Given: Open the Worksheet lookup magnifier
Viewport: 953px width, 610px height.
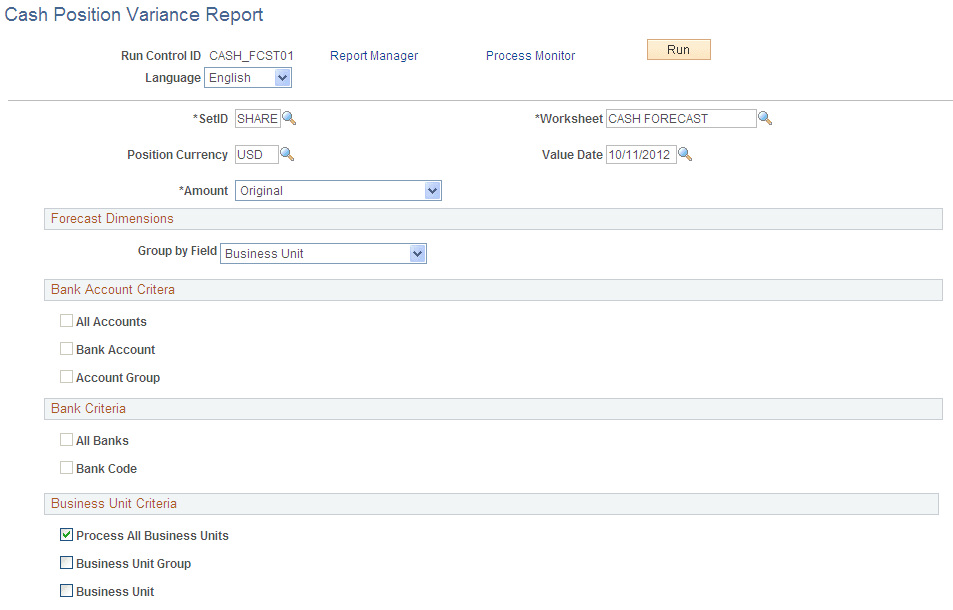Looking at the screenshot, I should [x=765, y=118].
